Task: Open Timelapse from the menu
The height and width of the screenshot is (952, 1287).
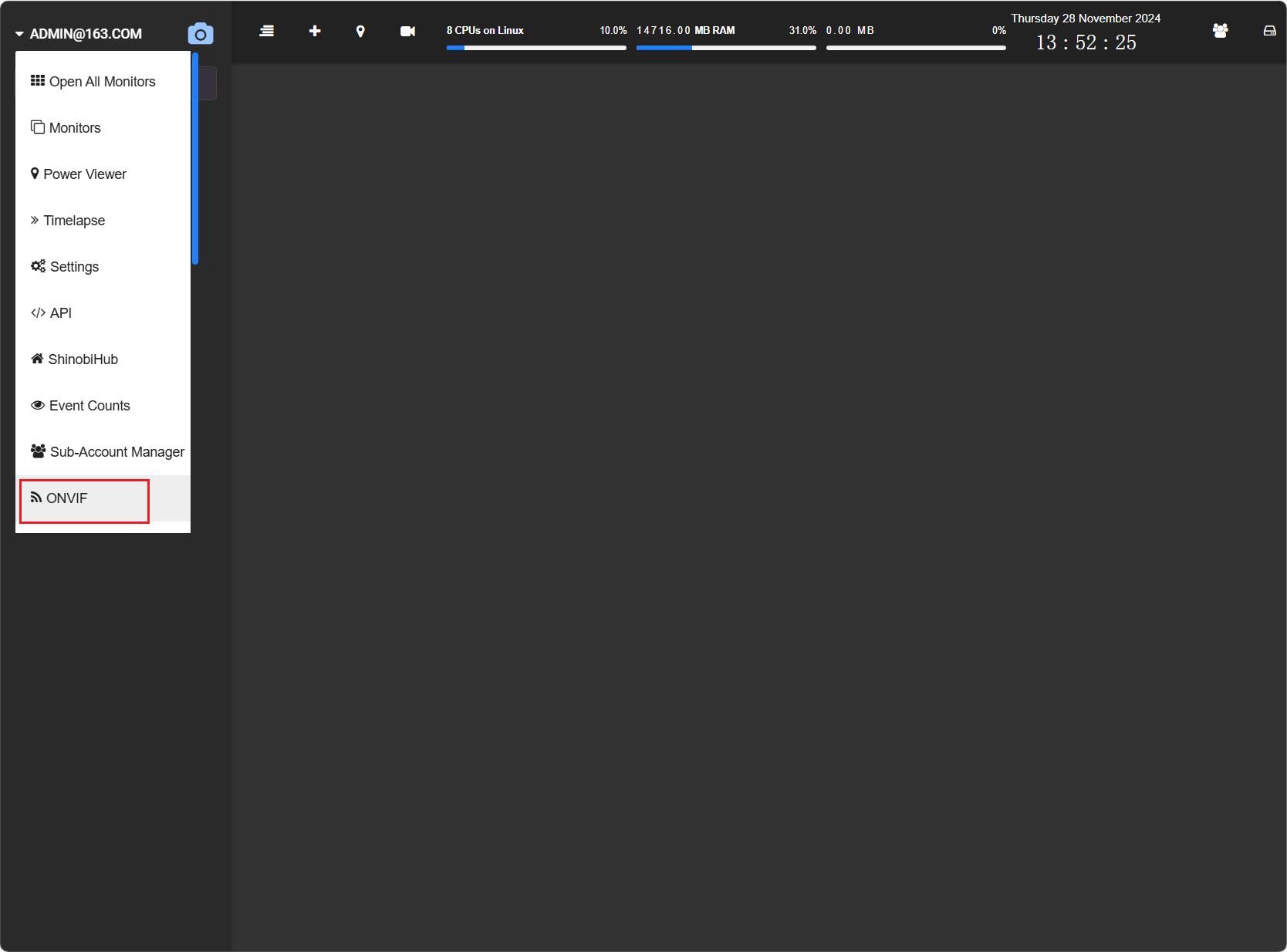Action: [103, 221]
